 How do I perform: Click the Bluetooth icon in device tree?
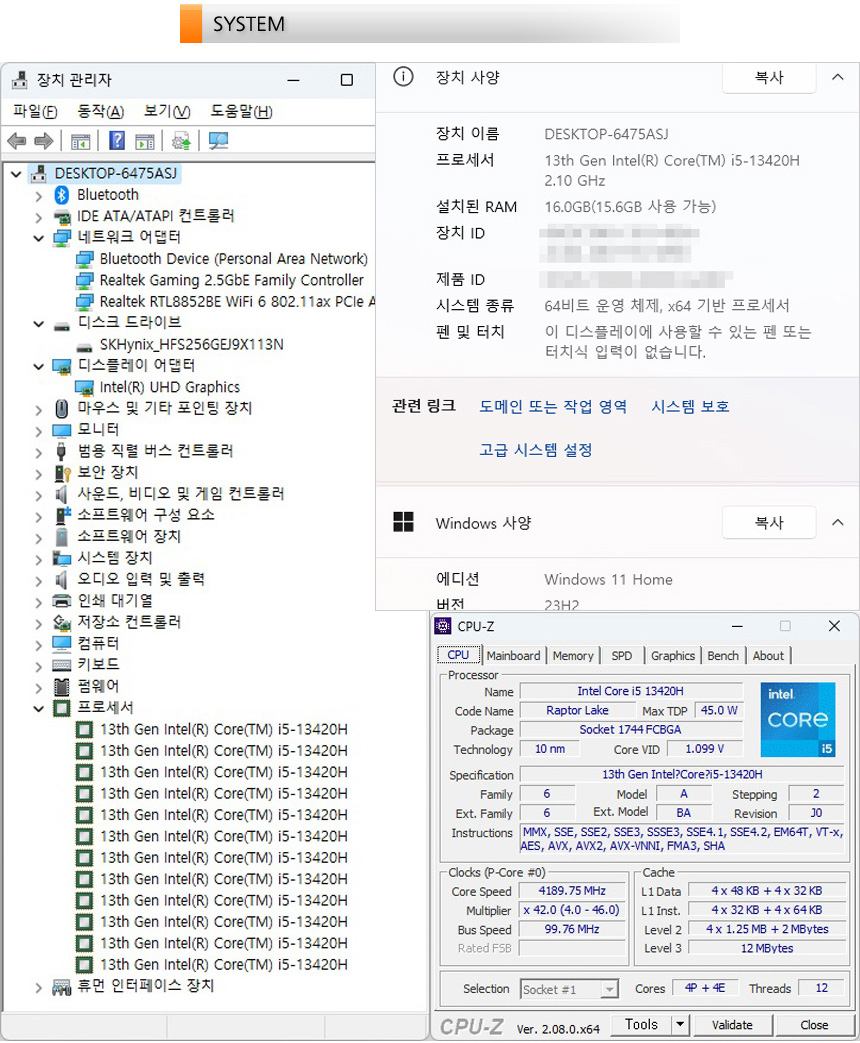click(60, 195)
